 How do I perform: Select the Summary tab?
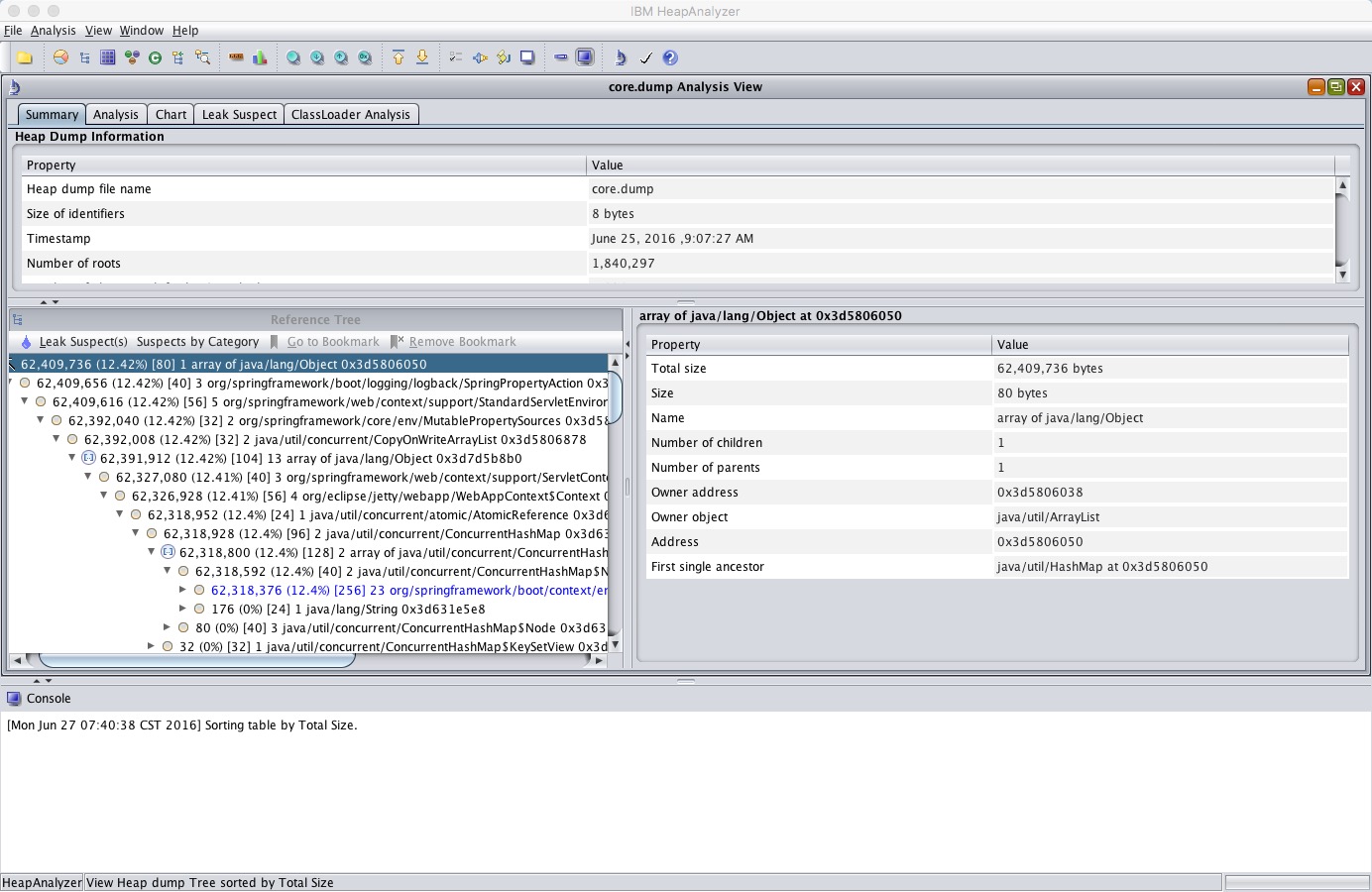52,114
